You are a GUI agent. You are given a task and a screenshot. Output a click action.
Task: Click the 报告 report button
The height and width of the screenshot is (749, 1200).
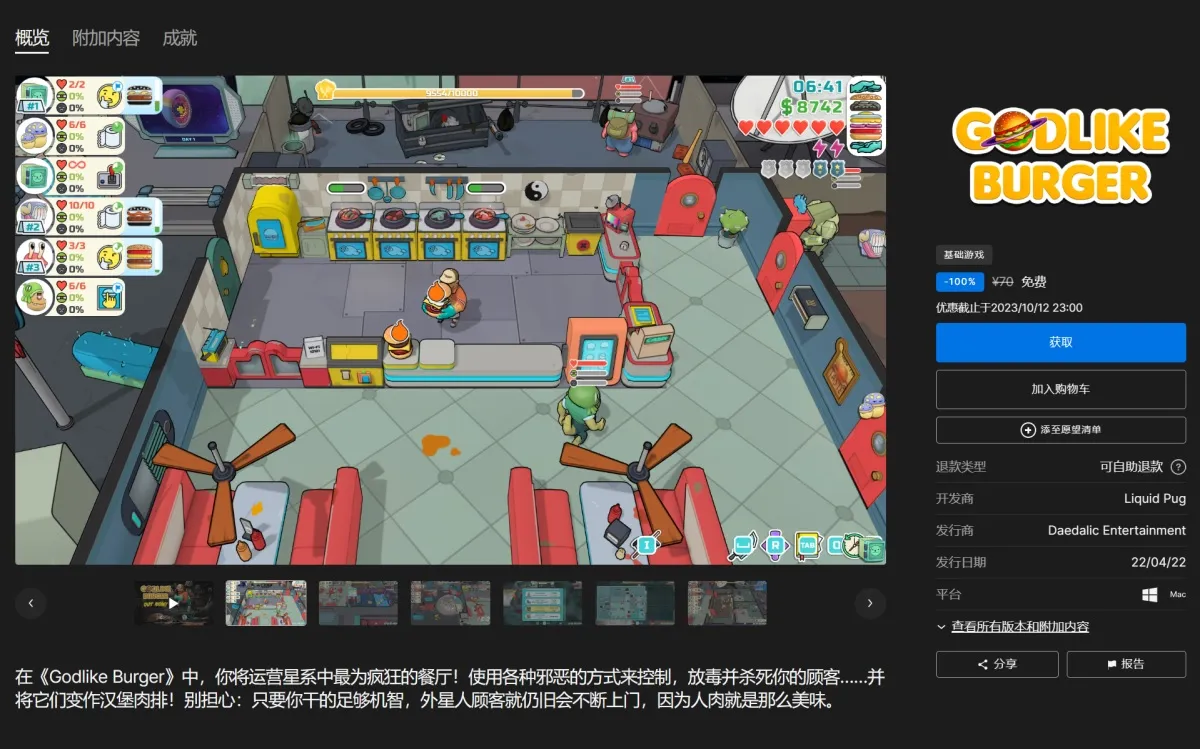pyautogui.click(x=1126, y=664)
